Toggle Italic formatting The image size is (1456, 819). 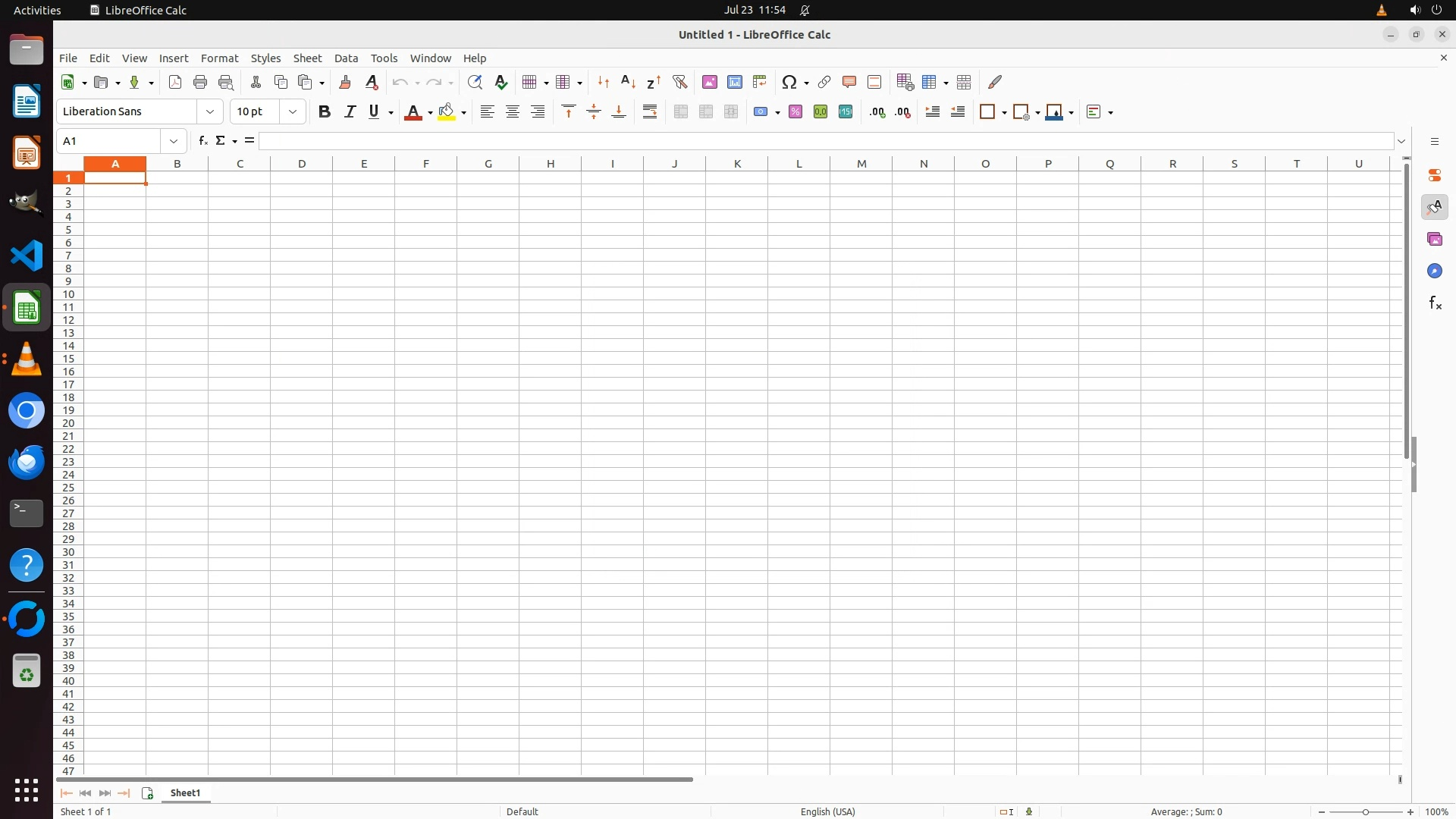350,111
